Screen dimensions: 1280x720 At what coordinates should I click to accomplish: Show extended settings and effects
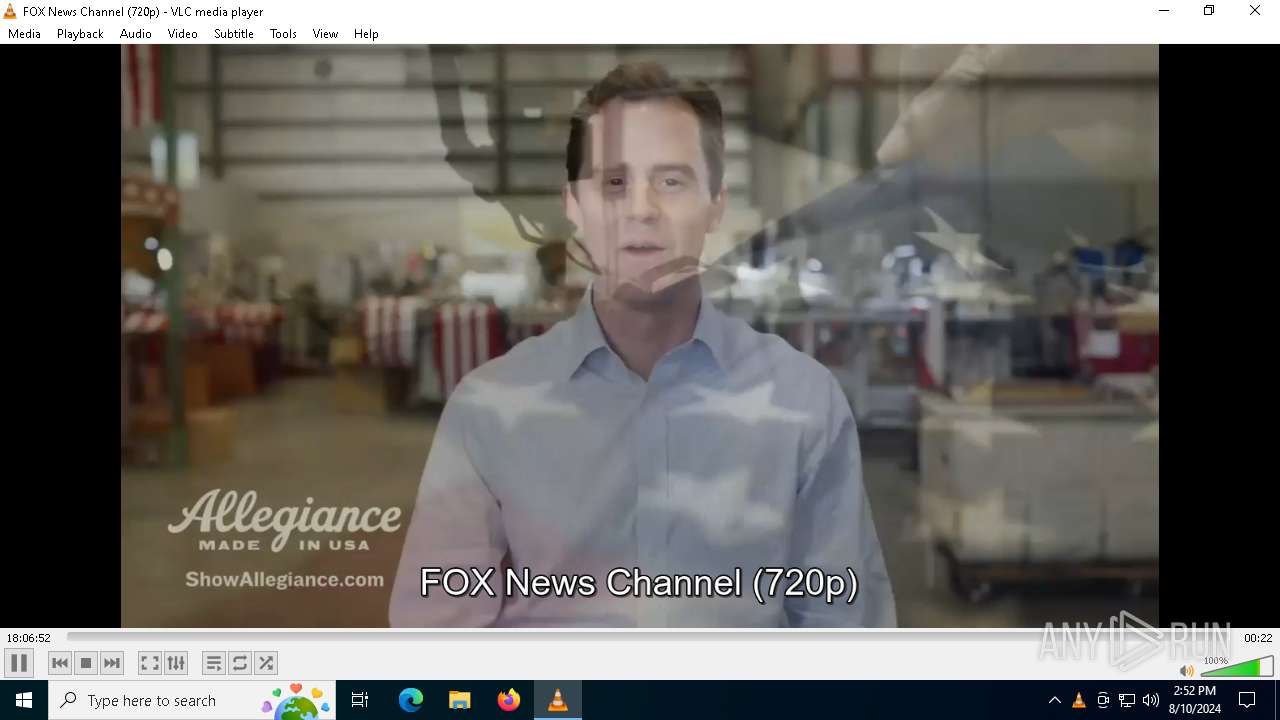[x=176, y=663]
